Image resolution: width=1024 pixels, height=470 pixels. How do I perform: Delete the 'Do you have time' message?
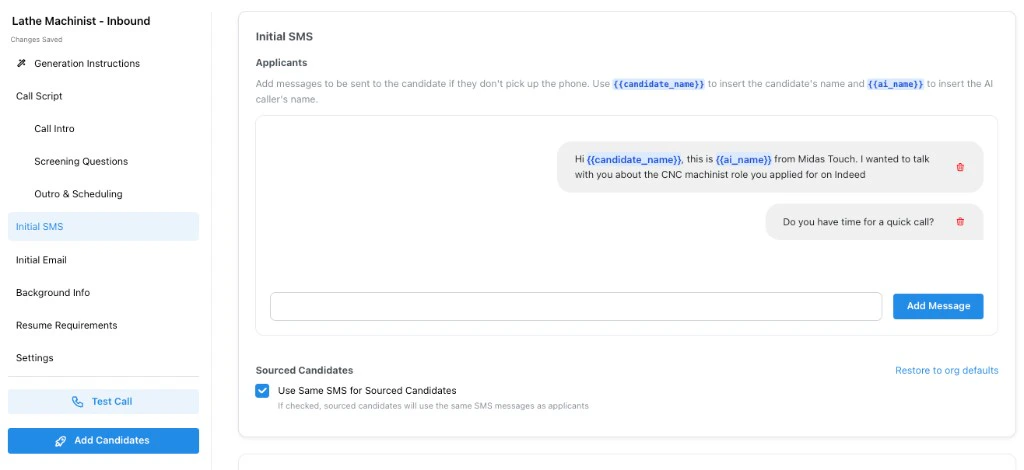[x=960, y=222]
